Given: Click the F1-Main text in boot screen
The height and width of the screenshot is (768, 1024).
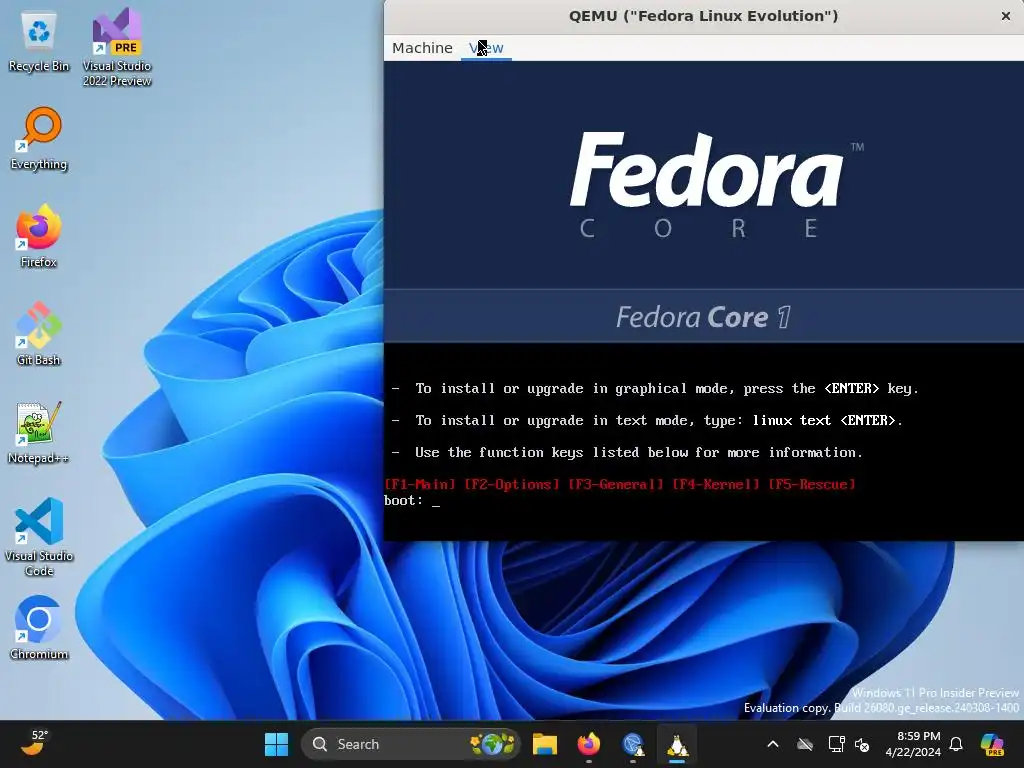Looking at the screenshot, I should tap(420, 485).
